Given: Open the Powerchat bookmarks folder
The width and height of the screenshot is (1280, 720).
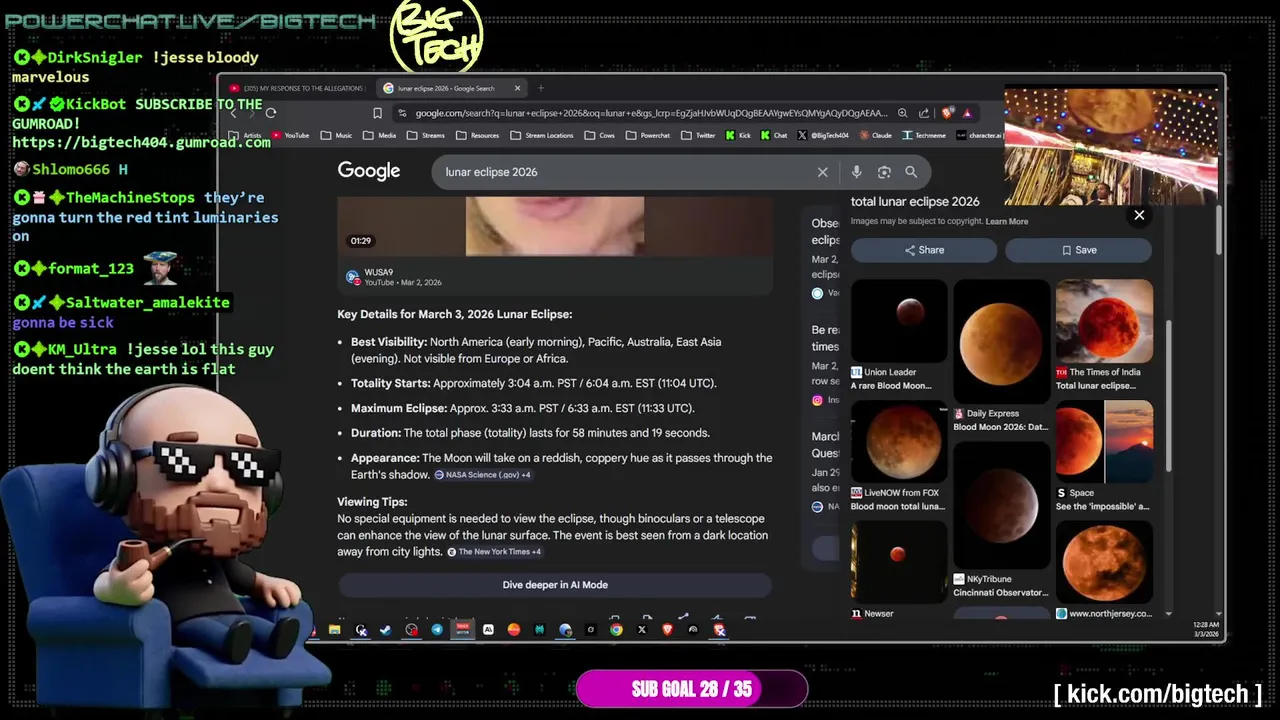Looking at the screenshot, I should [647, 135].
